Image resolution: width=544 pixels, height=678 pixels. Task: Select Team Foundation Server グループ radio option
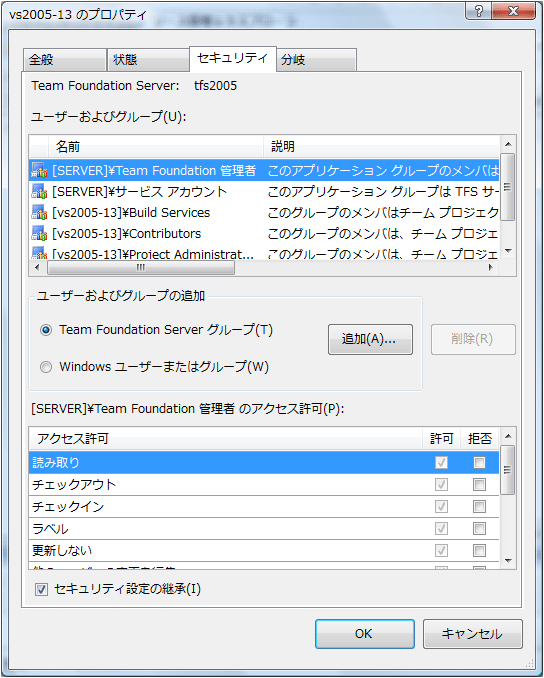(46, 330)
